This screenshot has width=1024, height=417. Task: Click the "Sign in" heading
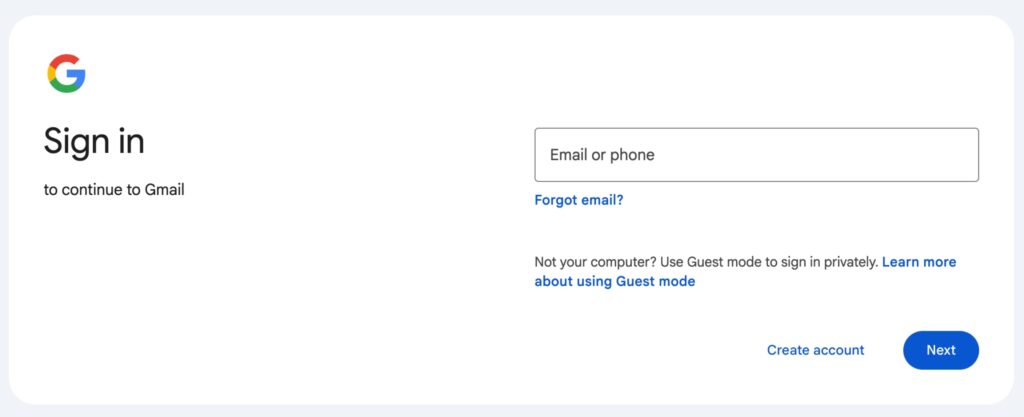94,141
